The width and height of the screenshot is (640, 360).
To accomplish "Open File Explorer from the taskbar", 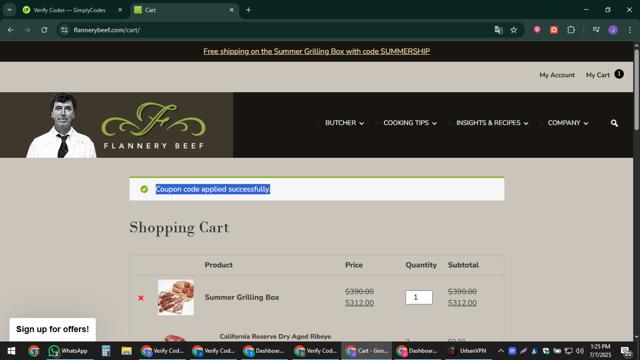I will 126,351.
